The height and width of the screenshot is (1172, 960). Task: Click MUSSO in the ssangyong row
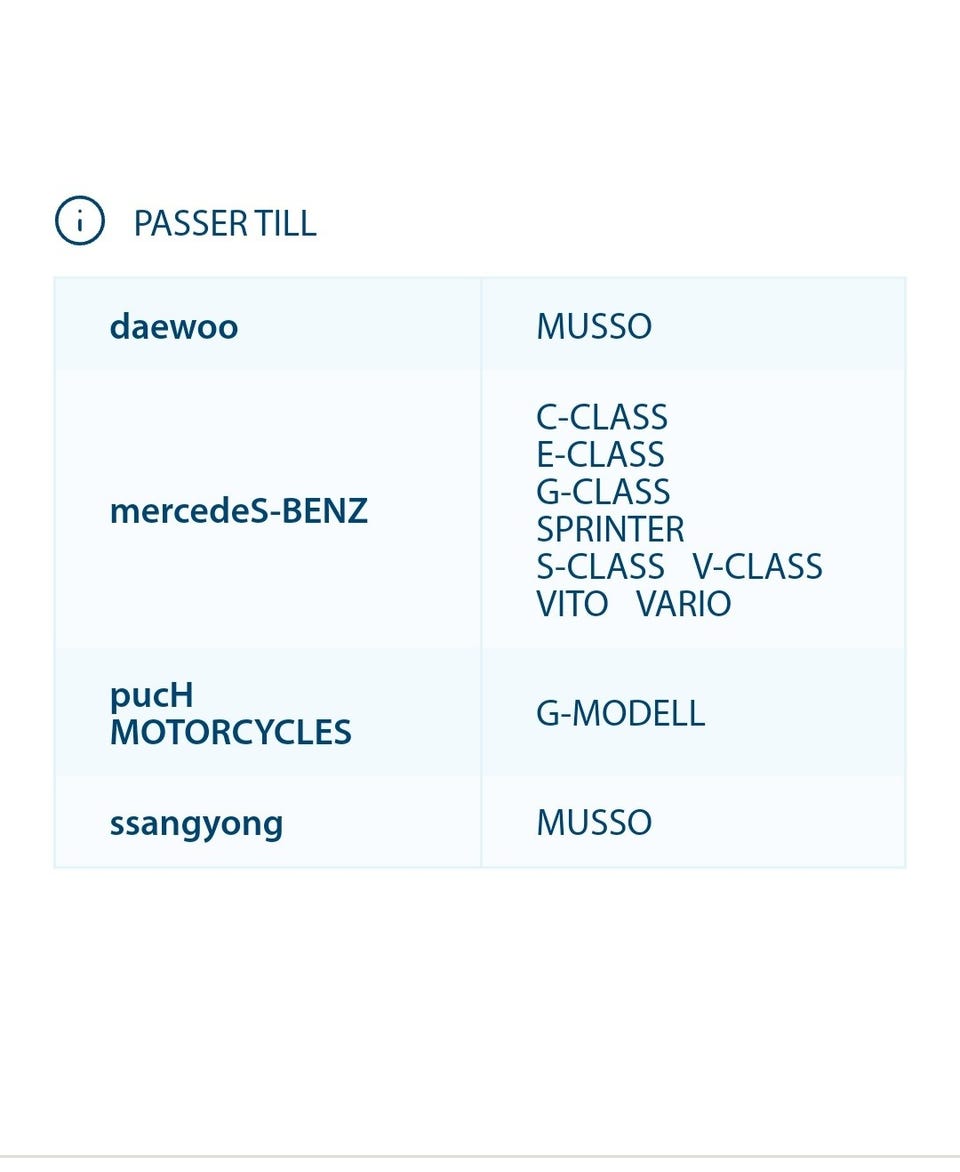click(594, 823)
